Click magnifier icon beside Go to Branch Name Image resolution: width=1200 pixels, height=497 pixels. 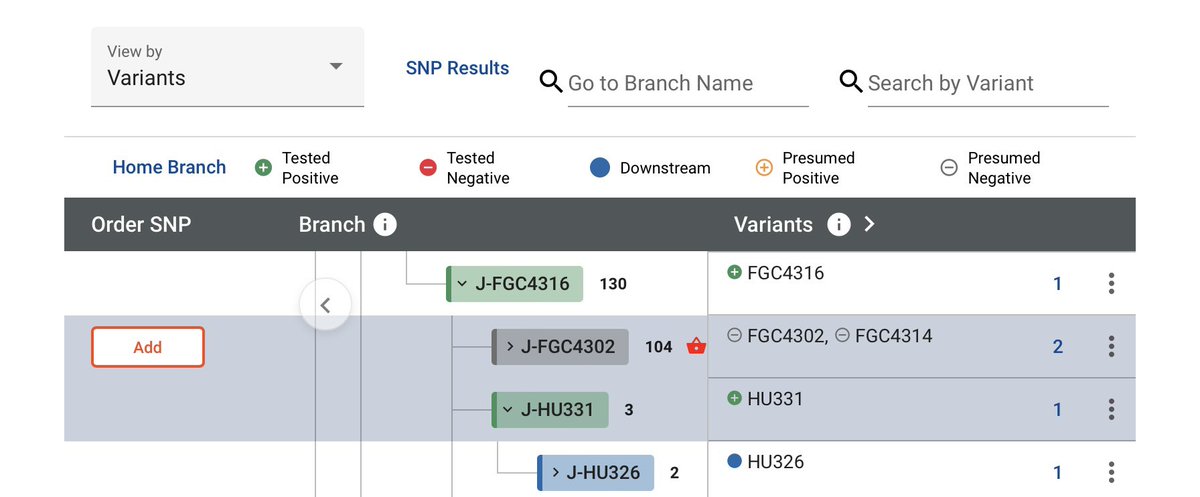551,82
